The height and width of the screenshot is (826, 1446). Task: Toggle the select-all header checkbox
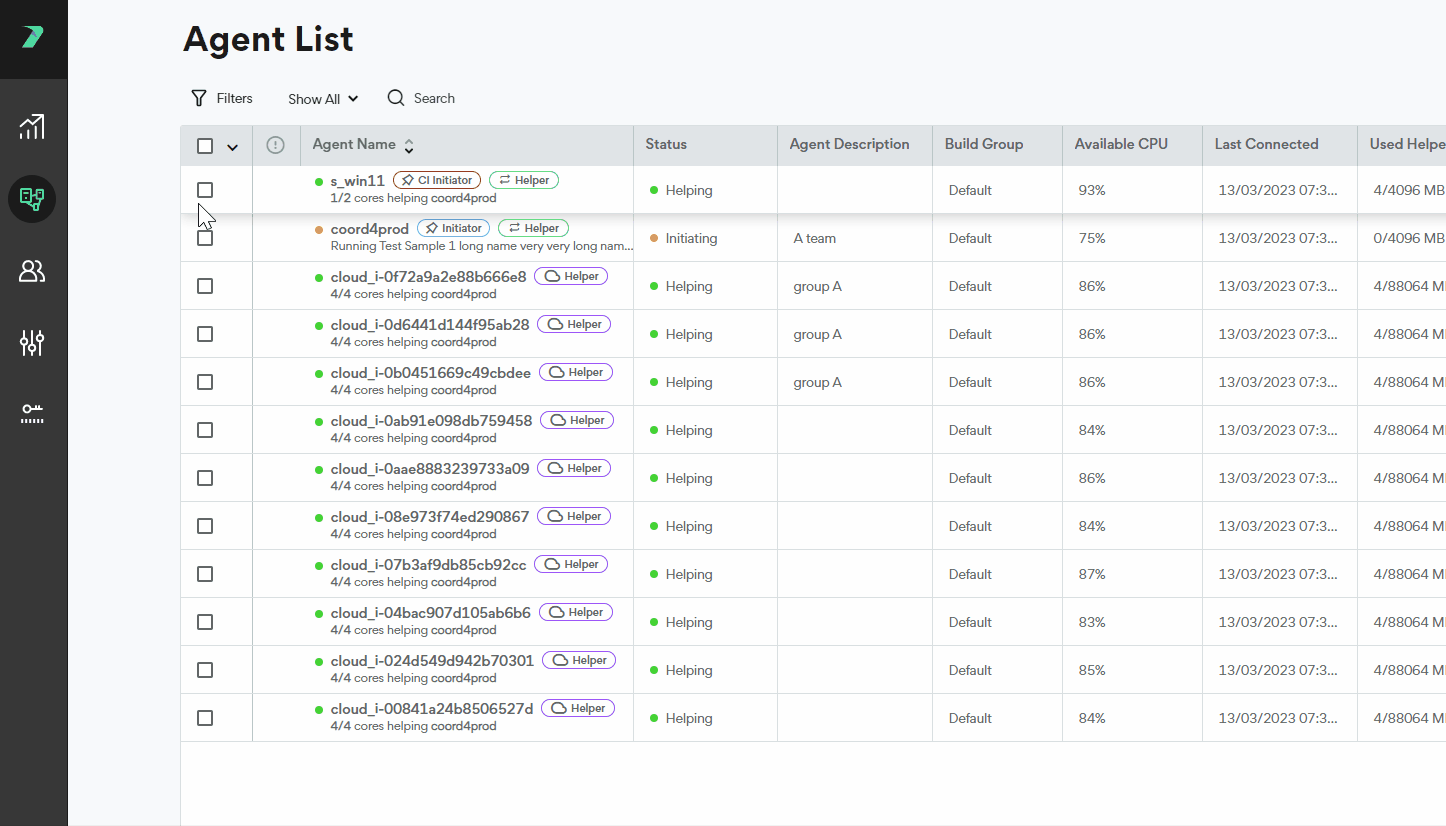point(205,146)
